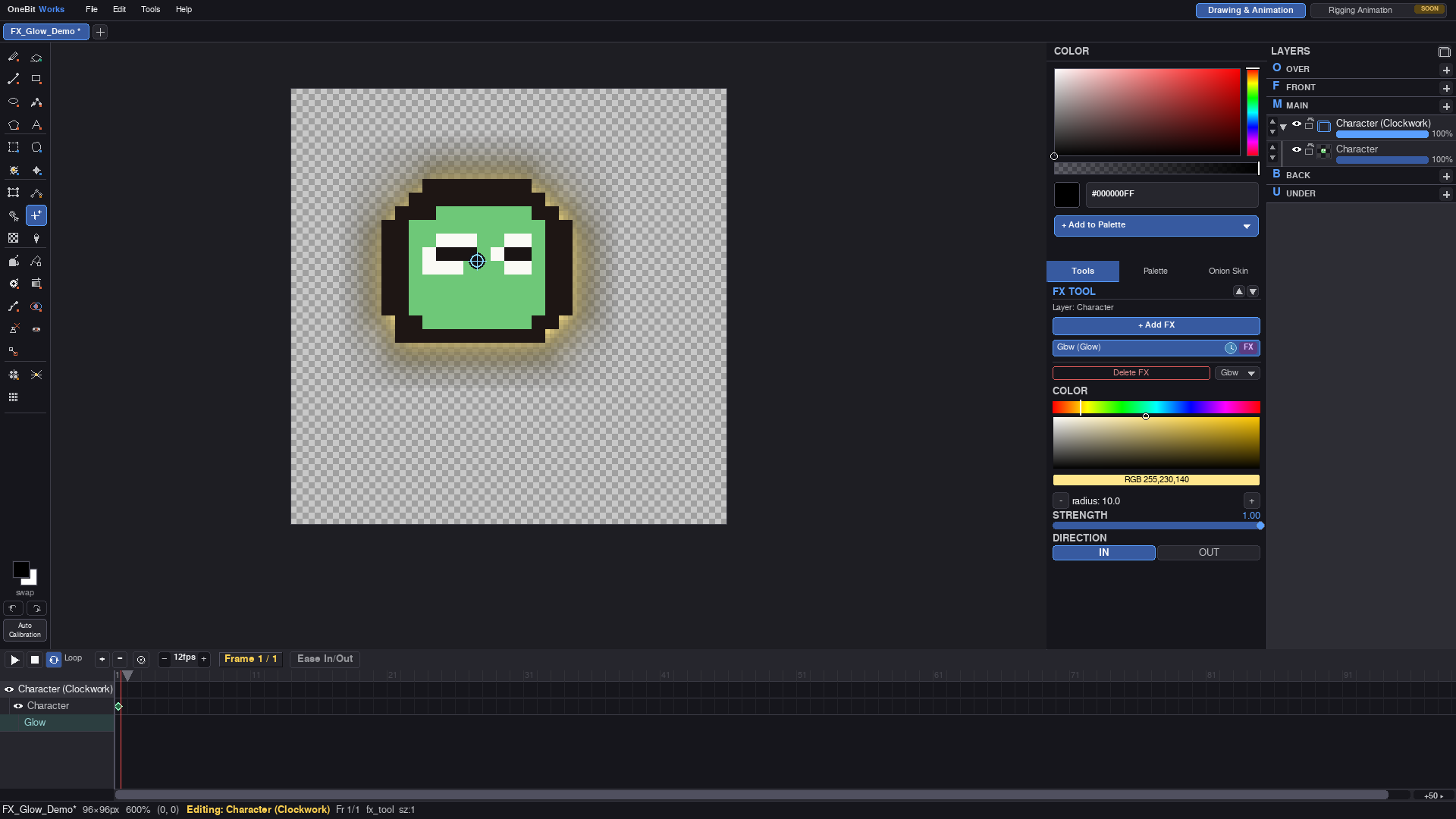Screen dimensions: 1456x819
Task: Select the Pencil drawing tool
Action: 14,57
